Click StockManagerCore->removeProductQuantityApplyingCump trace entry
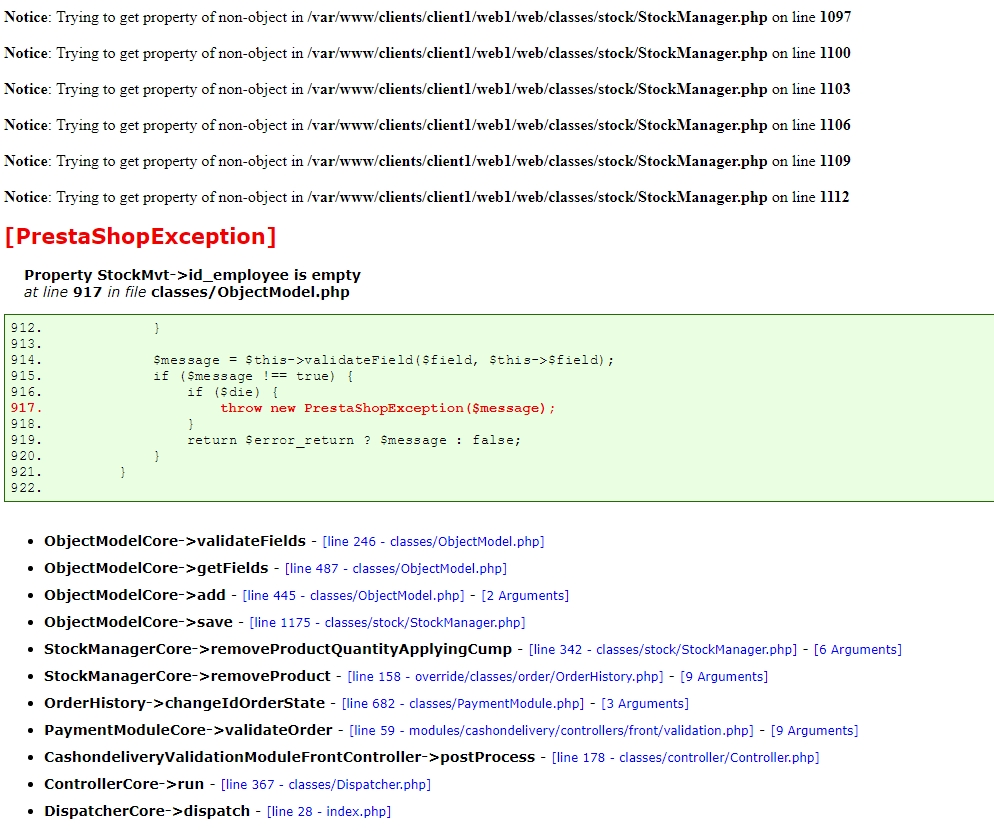Viewport: 994px width, 831px height. click(278, 650)
